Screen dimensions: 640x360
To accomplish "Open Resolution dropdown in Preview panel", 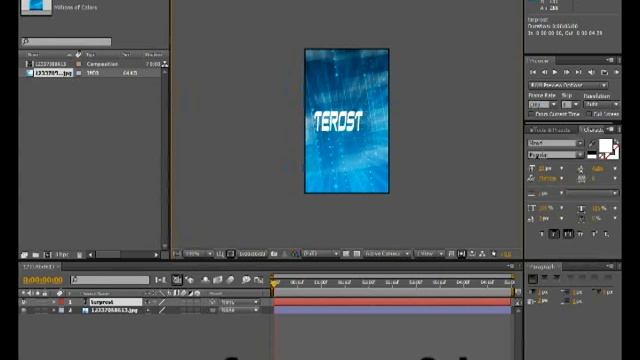I will tap(602, 105).
